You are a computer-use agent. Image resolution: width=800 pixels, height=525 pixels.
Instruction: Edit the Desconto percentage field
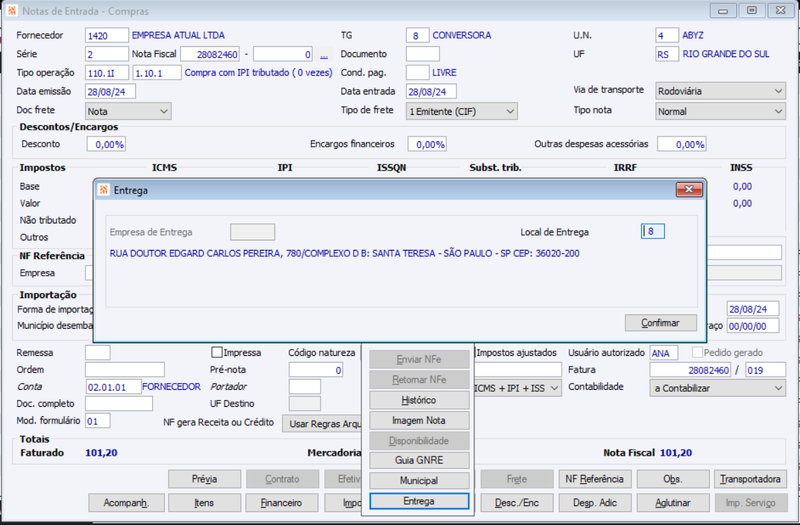click(106, 144)
